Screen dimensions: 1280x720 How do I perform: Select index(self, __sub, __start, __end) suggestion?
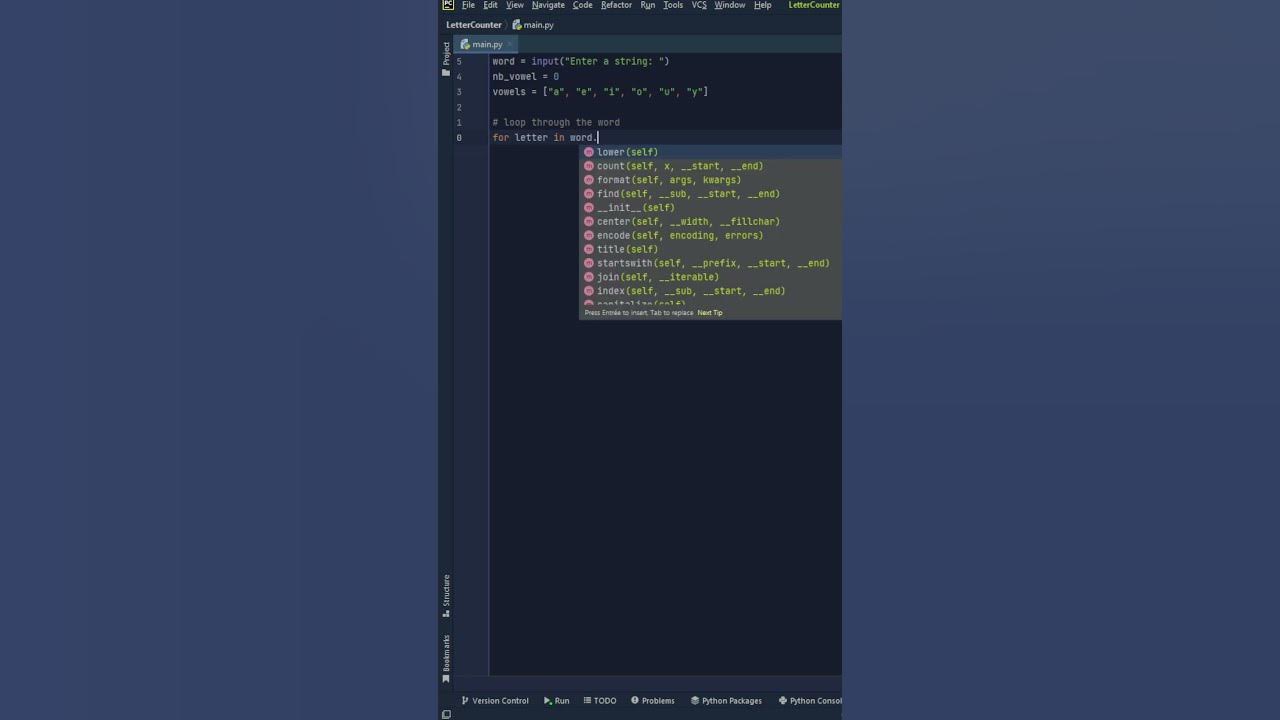(x=711, y=291)
